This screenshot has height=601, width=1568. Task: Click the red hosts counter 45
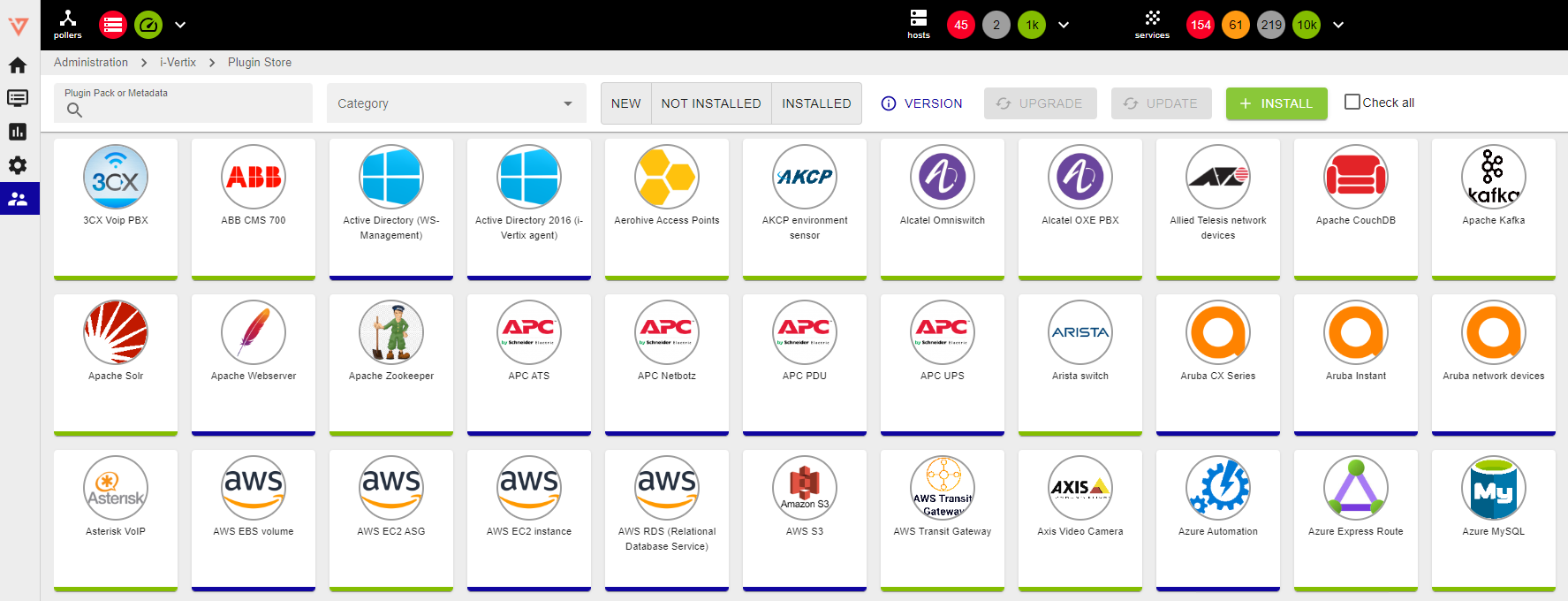(961, 25)
